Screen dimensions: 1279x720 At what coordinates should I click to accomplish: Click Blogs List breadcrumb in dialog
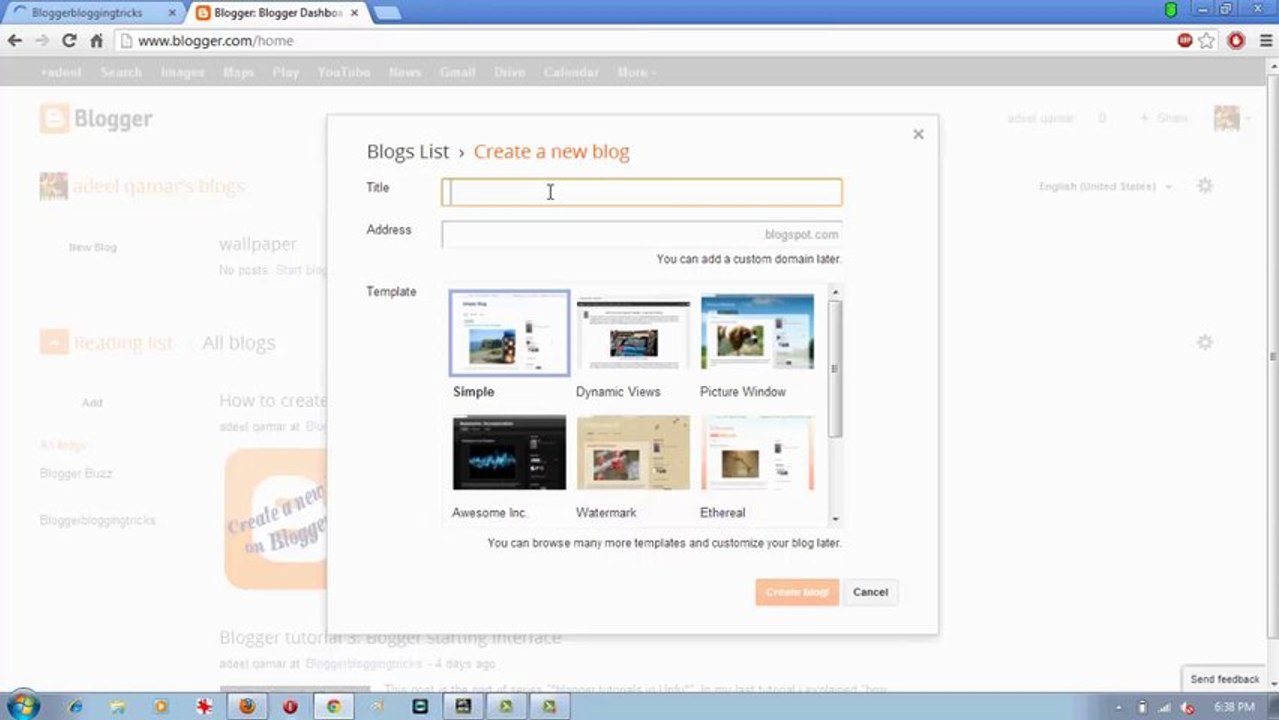pyautogui.click(x=407, y=152)
